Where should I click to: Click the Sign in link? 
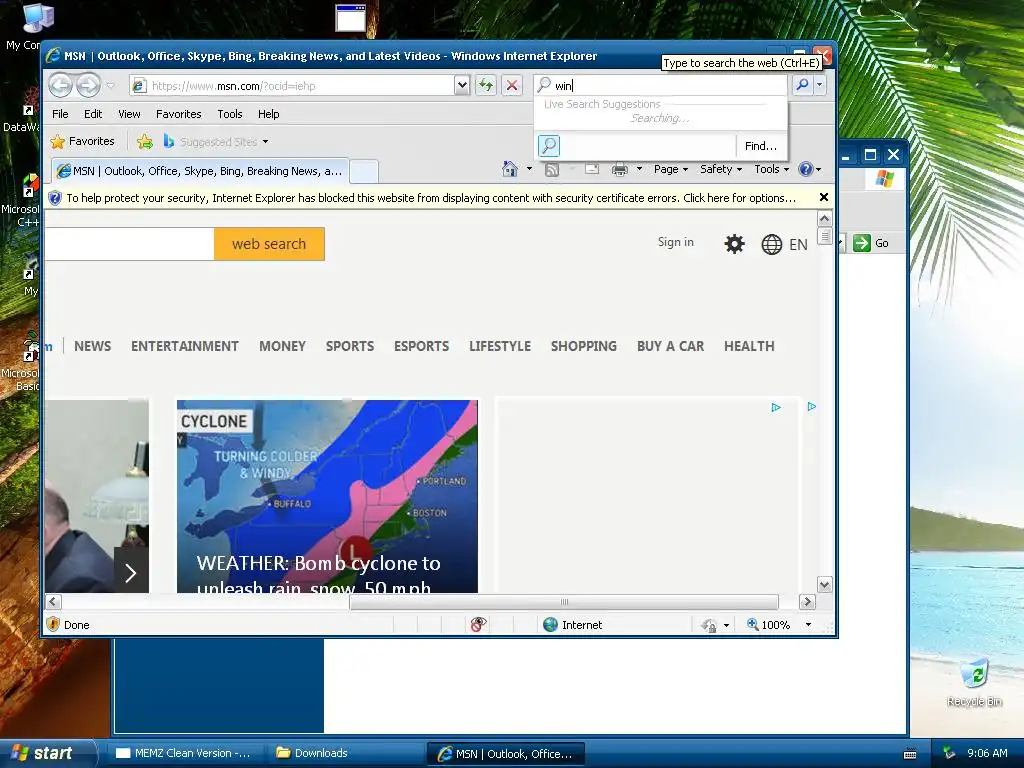675,242
